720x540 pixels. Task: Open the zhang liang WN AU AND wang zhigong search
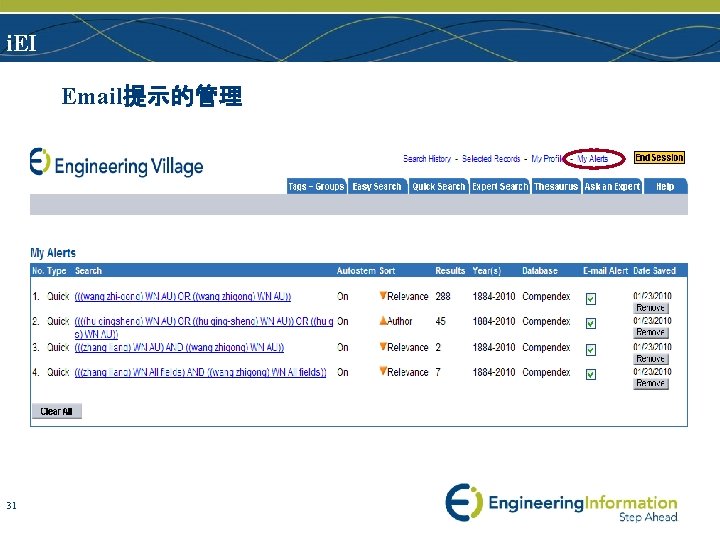pos(179,347)
